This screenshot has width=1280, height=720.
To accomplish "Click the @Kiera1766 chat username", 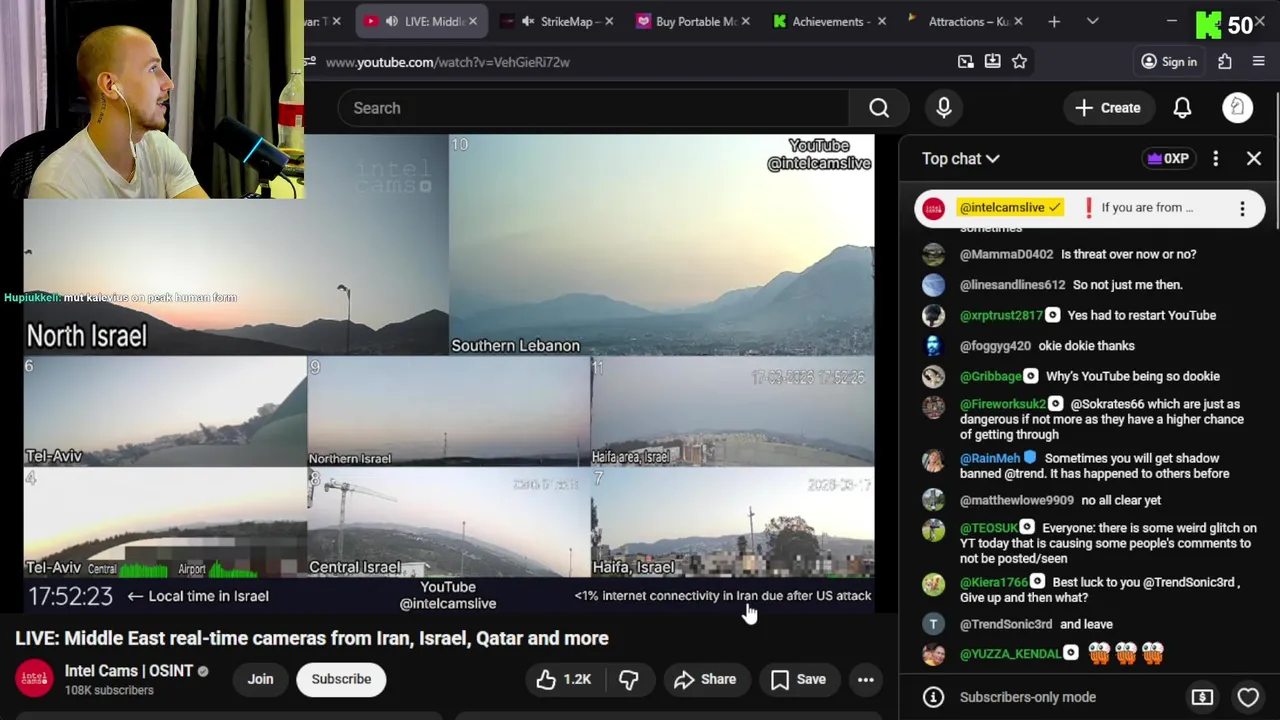I will click(x=994, y=582).
